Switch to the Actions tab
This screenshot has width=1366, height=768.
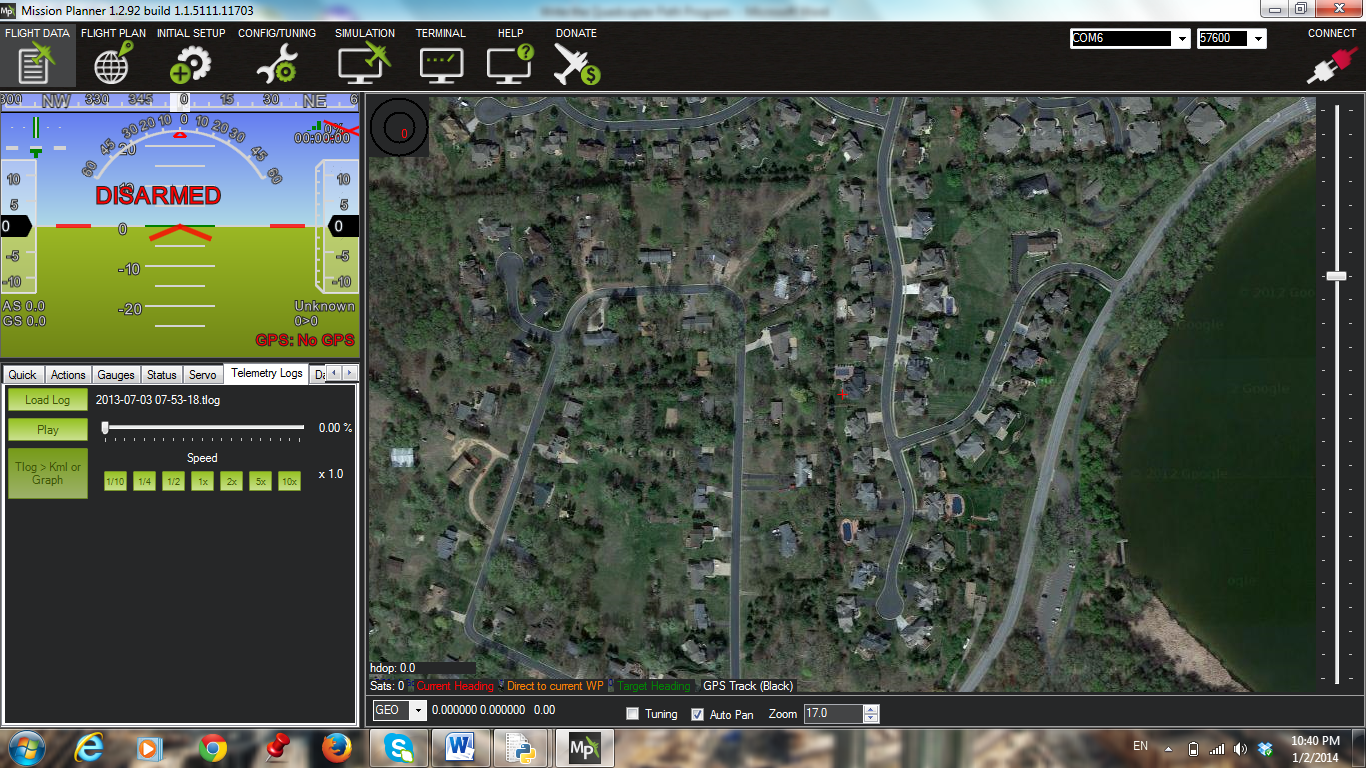[67, 374]
